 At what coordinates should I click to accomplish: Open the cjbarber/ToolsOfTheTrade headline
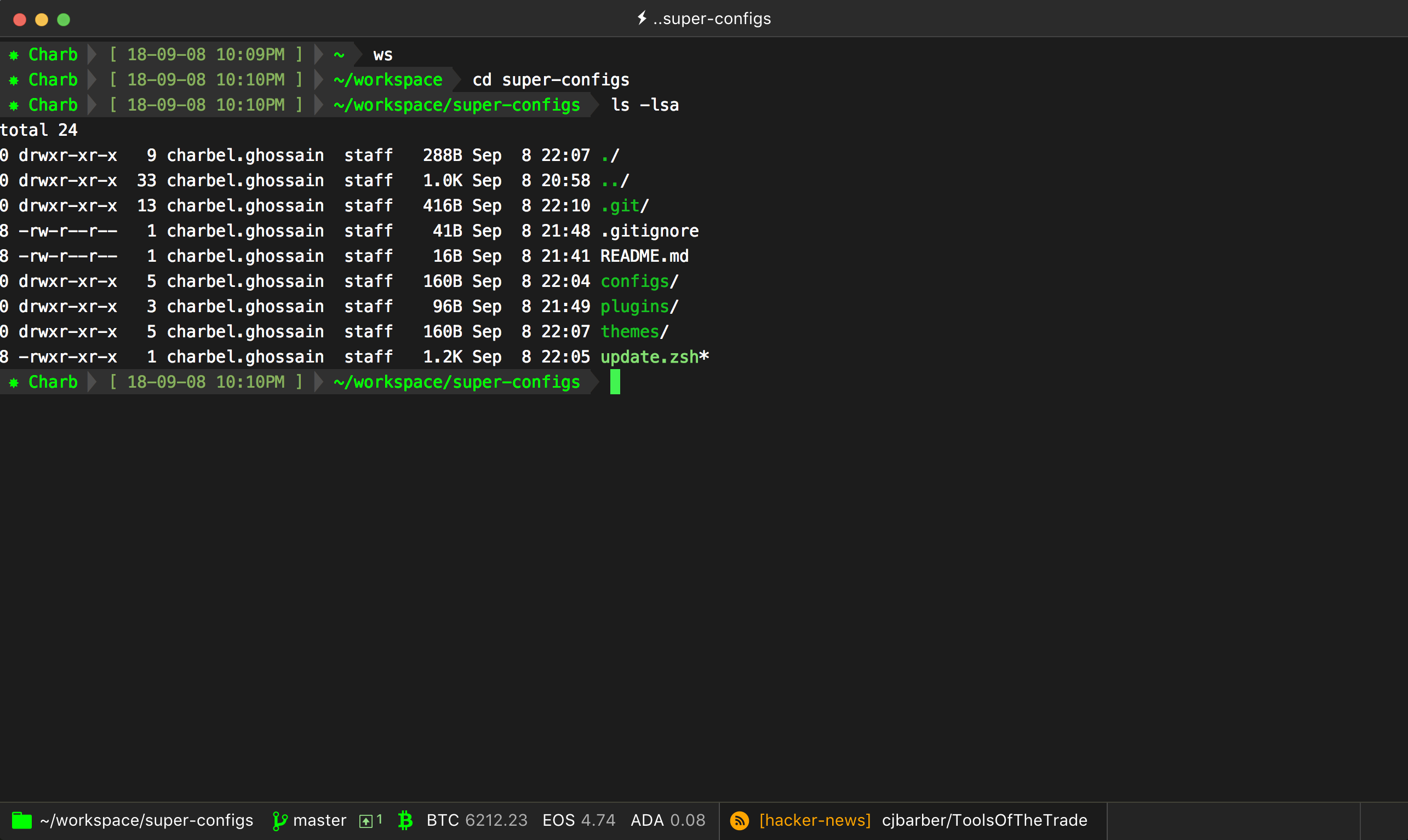click(984, 820)
